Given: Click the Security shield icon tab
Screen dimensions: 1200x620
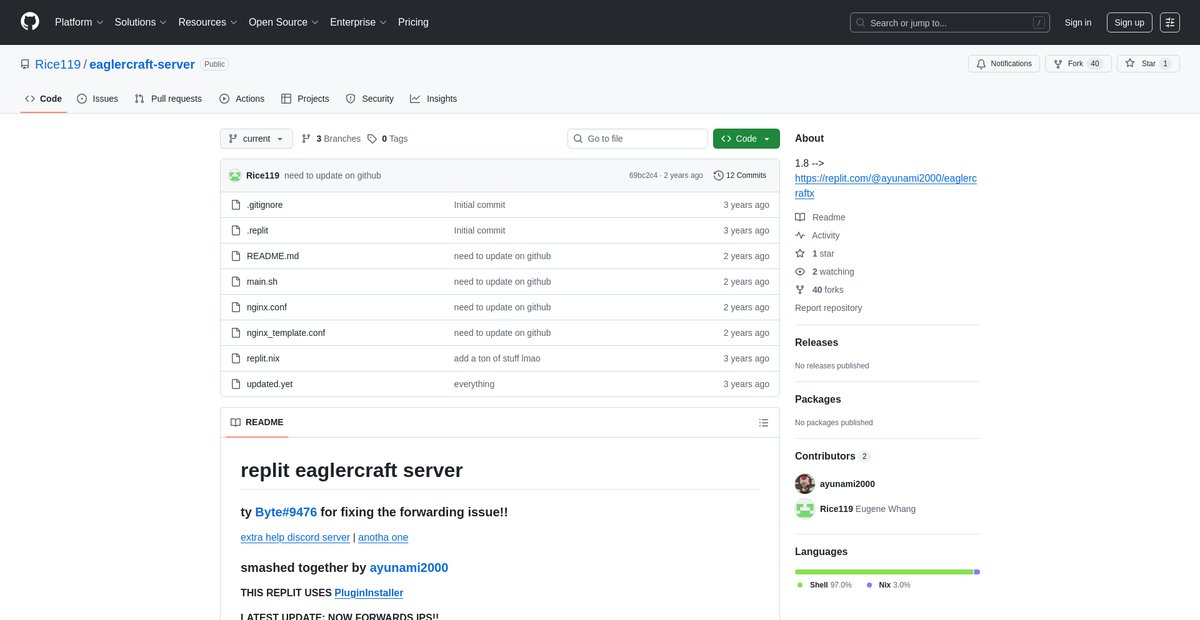Looking at the screenshot, I should [351, 99].
